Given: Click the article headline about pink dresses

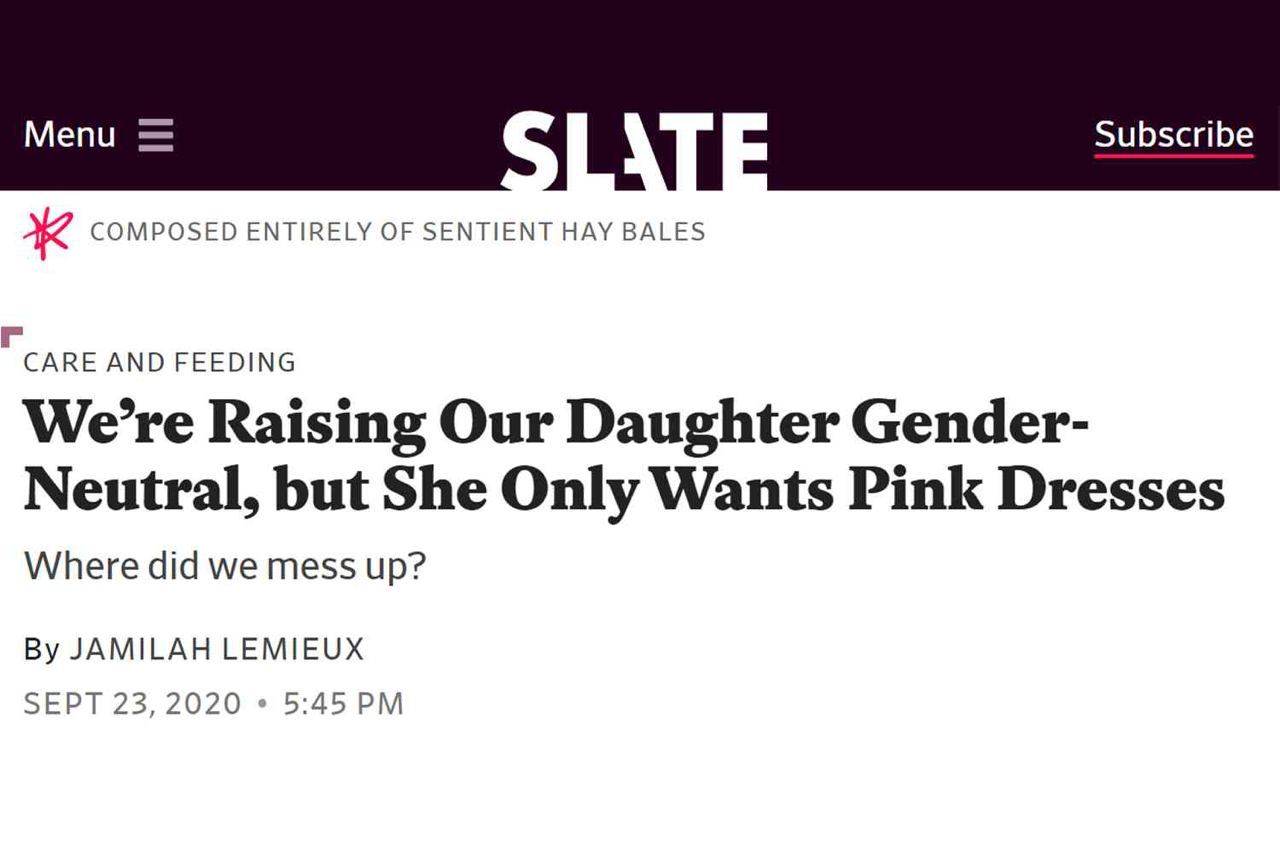Looking at the screenshot, I should [x=624, y=457].
